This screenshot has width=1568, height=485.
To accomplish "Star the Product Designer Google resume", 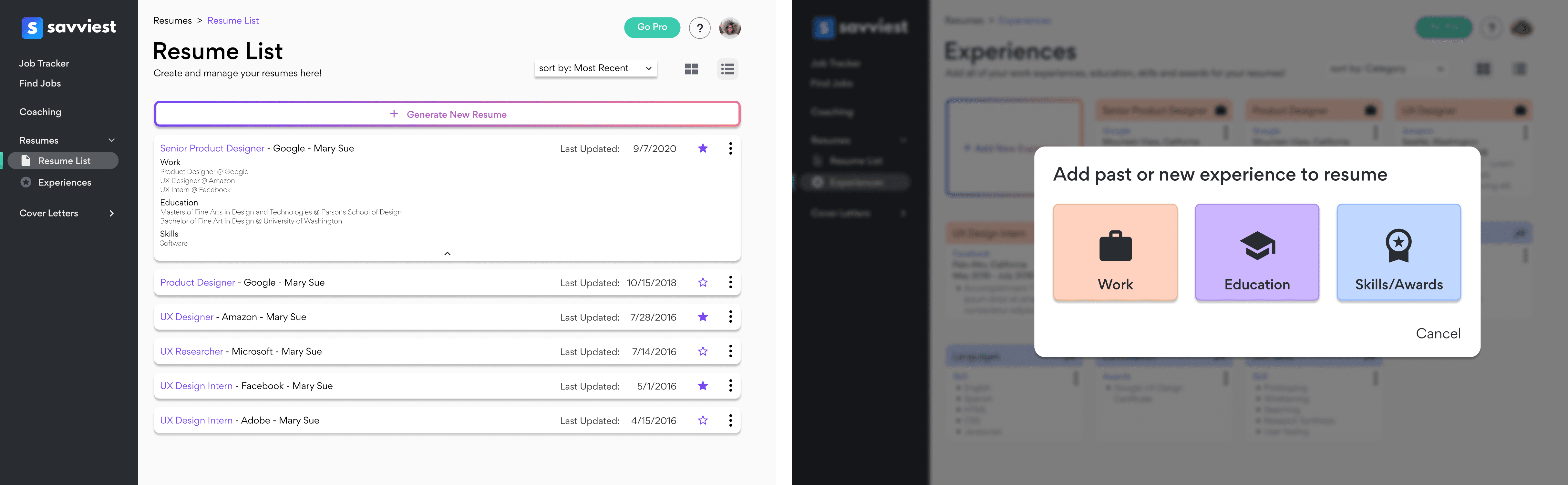I will [702, 282].
